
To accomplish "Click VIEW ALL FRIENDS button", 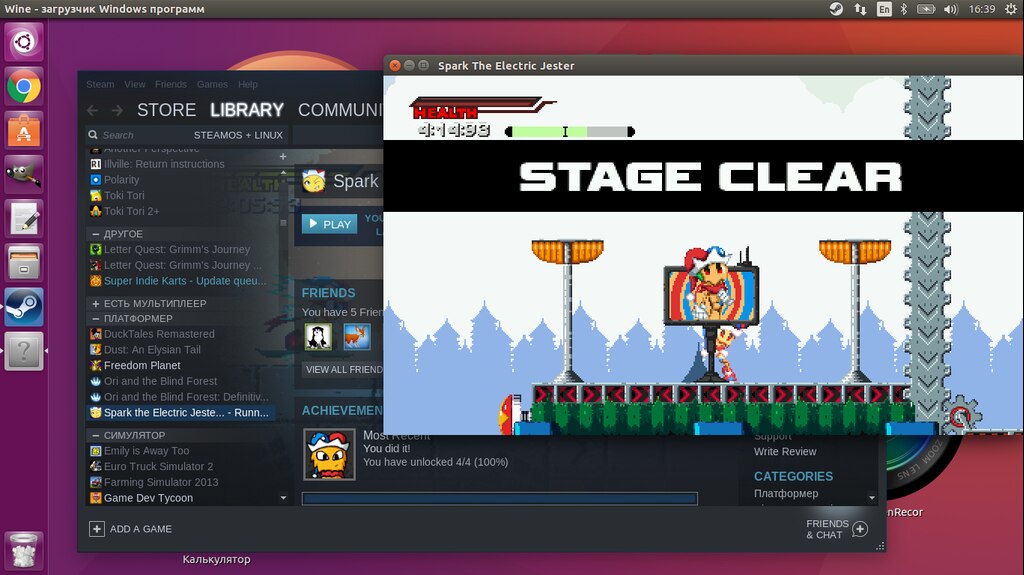I will (343, 369).
